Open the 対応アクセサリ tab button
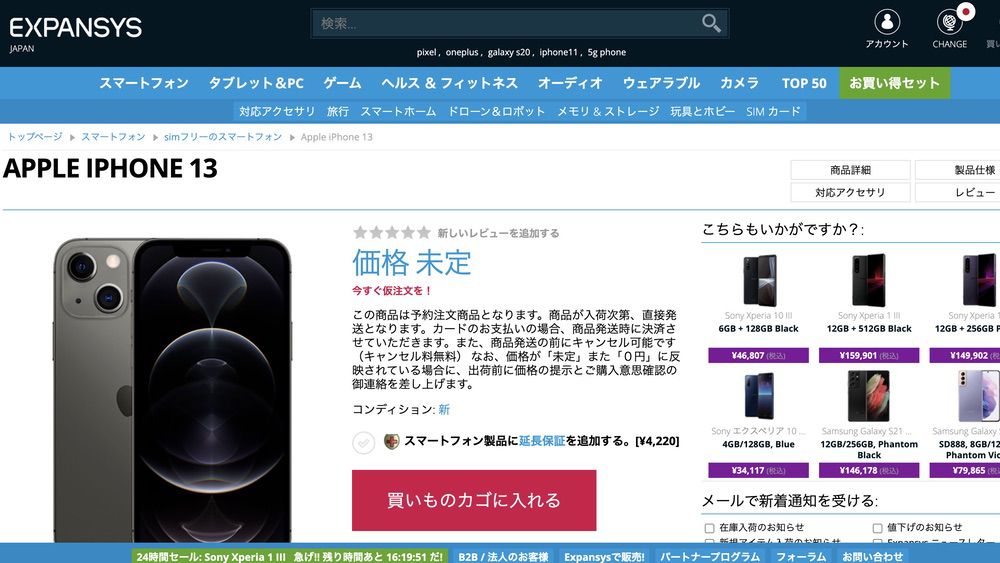Viewport: 1000px width, 563px height. (x=850, y=192)
